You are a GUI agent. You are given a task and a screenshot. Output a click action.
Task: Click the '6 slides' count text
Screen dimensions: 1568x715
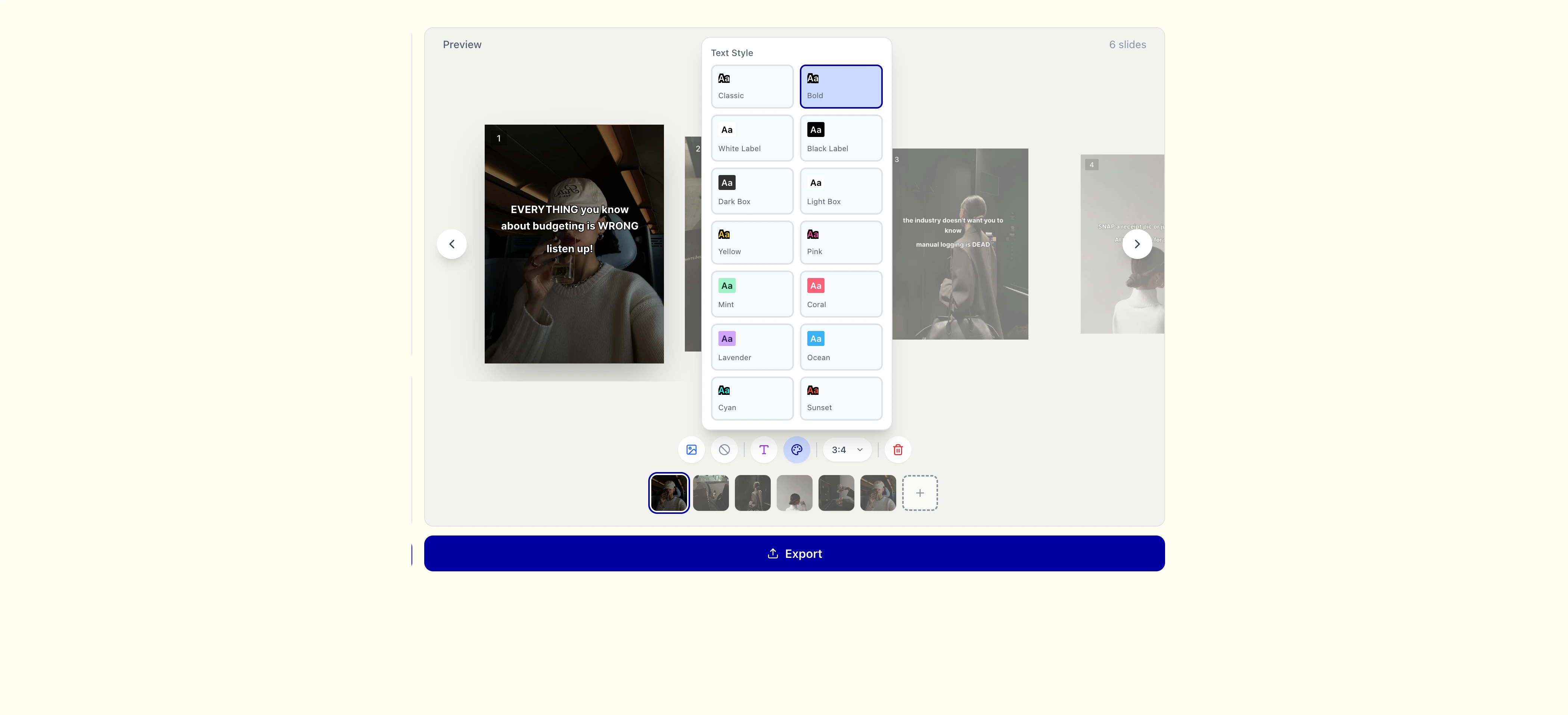pyautogui.click(x=1127, y=44)
